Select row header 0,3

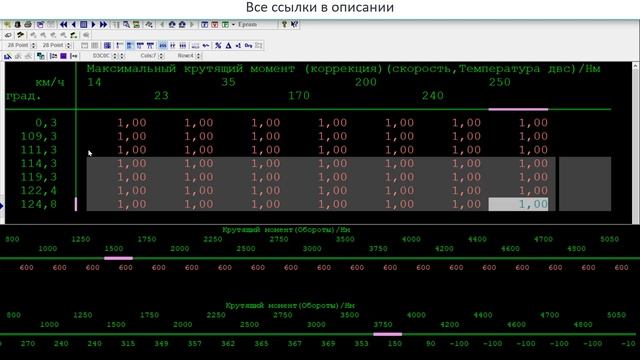click(x=46, y=122)
